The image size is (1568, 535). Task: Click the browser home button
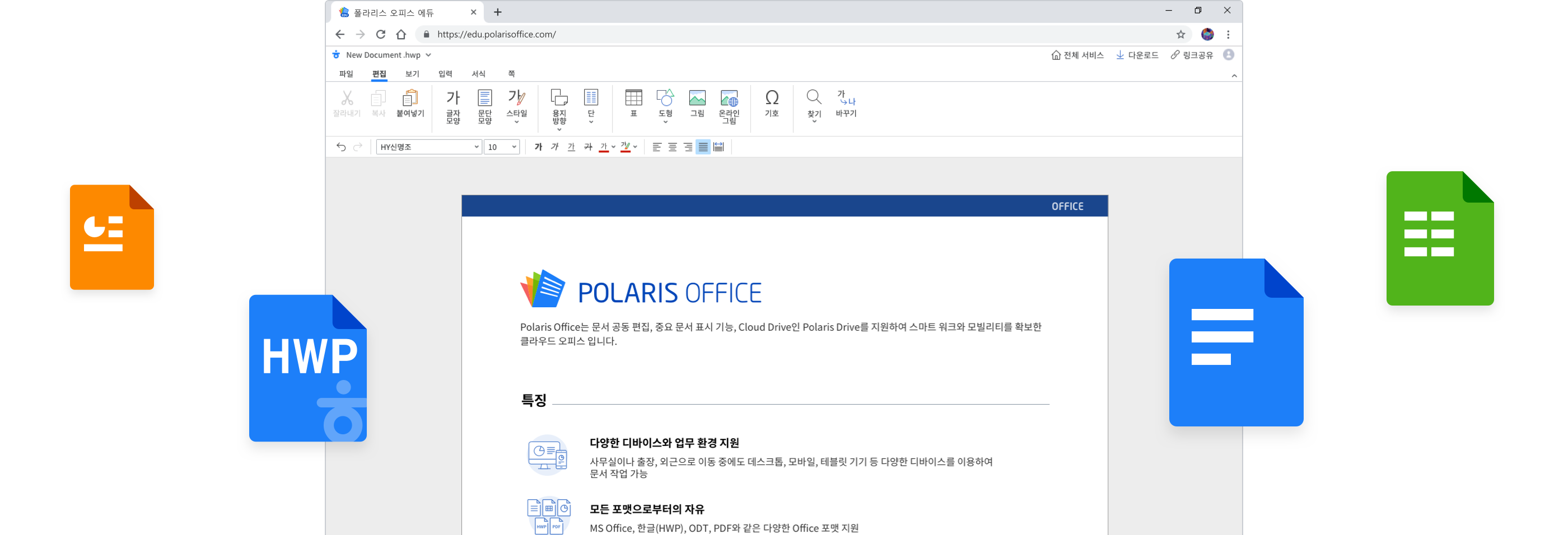401,34
